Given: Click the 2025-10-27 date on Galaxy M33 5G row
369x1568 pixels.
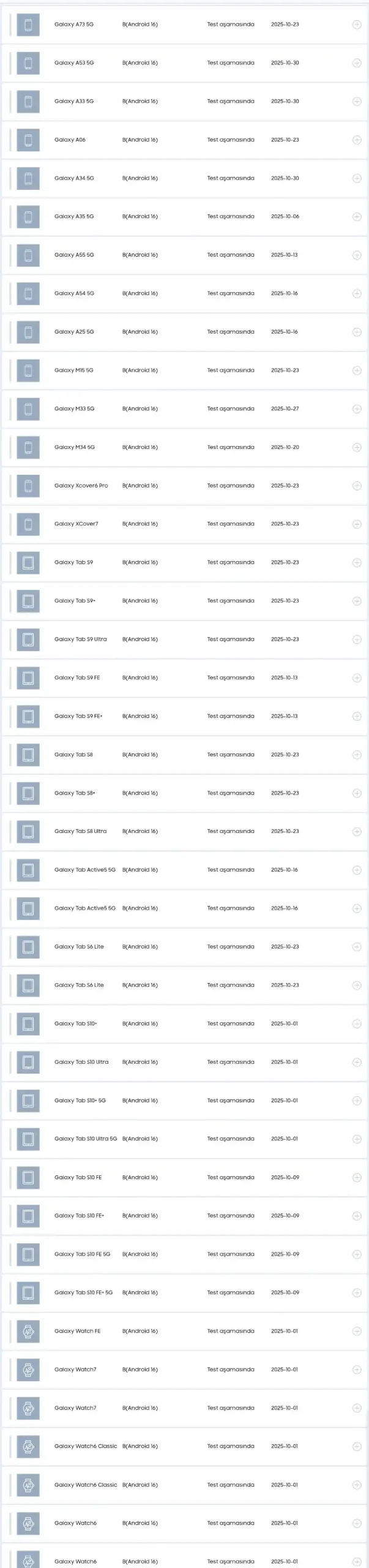Looking at the screenshot, I should pyautogui.click(x=285, y=409).
